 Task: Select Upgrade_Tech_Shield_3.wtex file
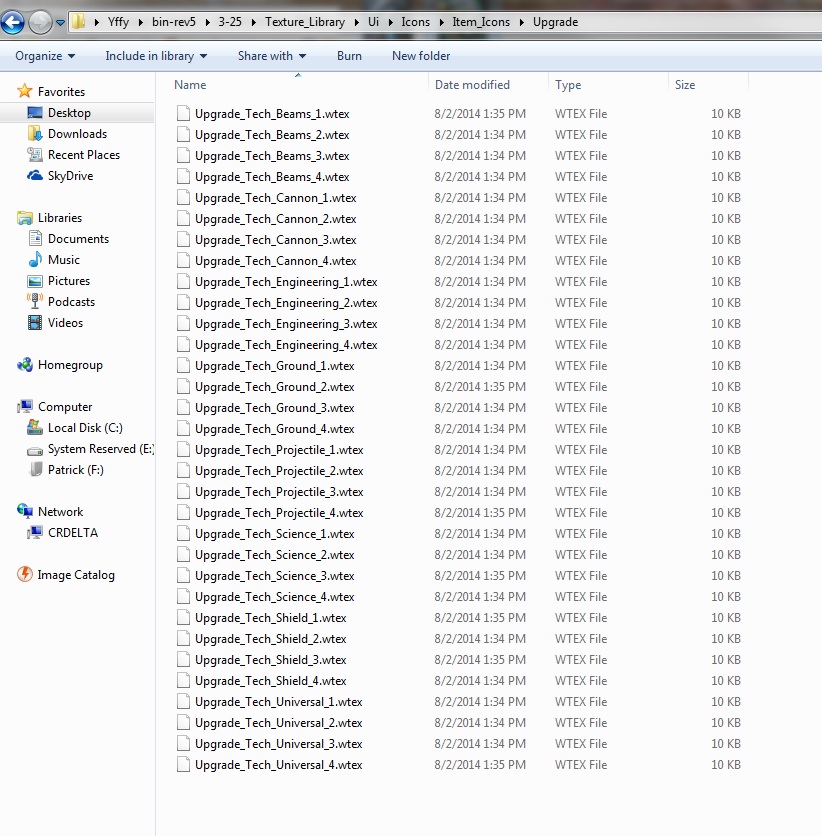[x=270, y=660]
